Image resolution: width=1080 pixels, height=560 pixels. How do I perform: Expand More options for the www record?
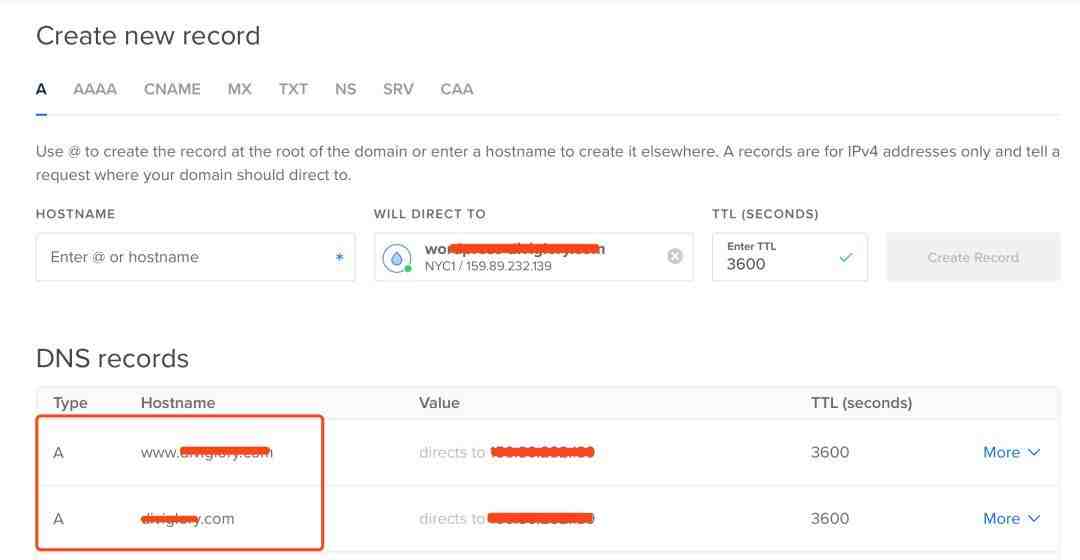[1011, 452]
